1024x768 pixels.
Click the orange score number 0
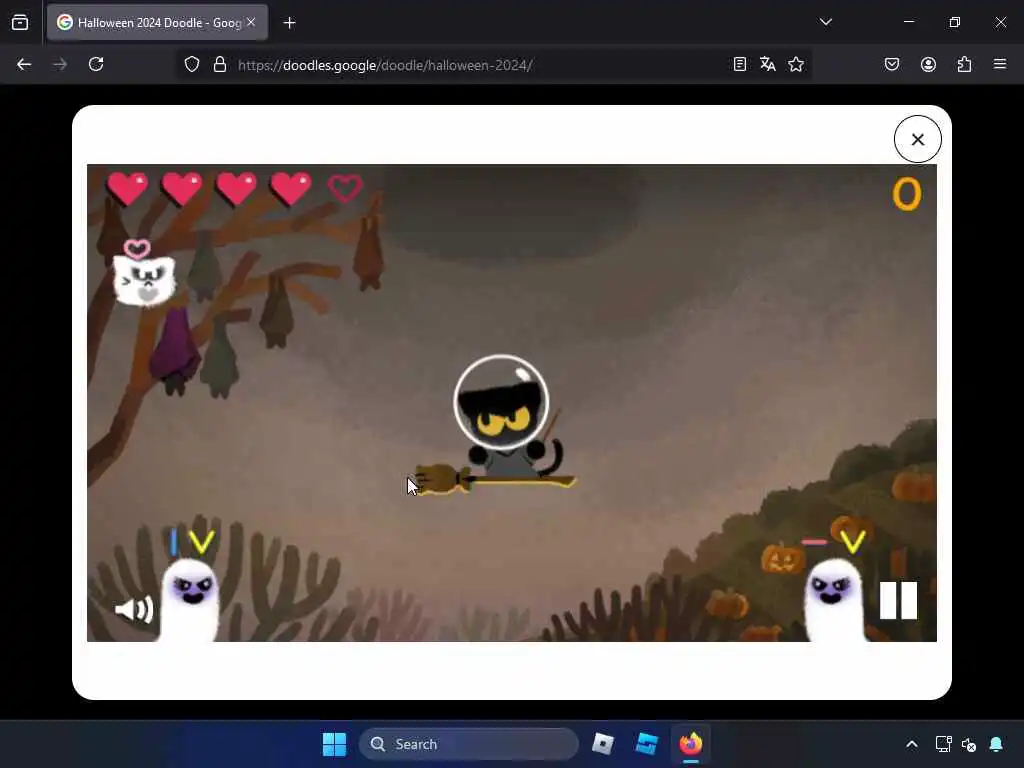coord(906,194)
